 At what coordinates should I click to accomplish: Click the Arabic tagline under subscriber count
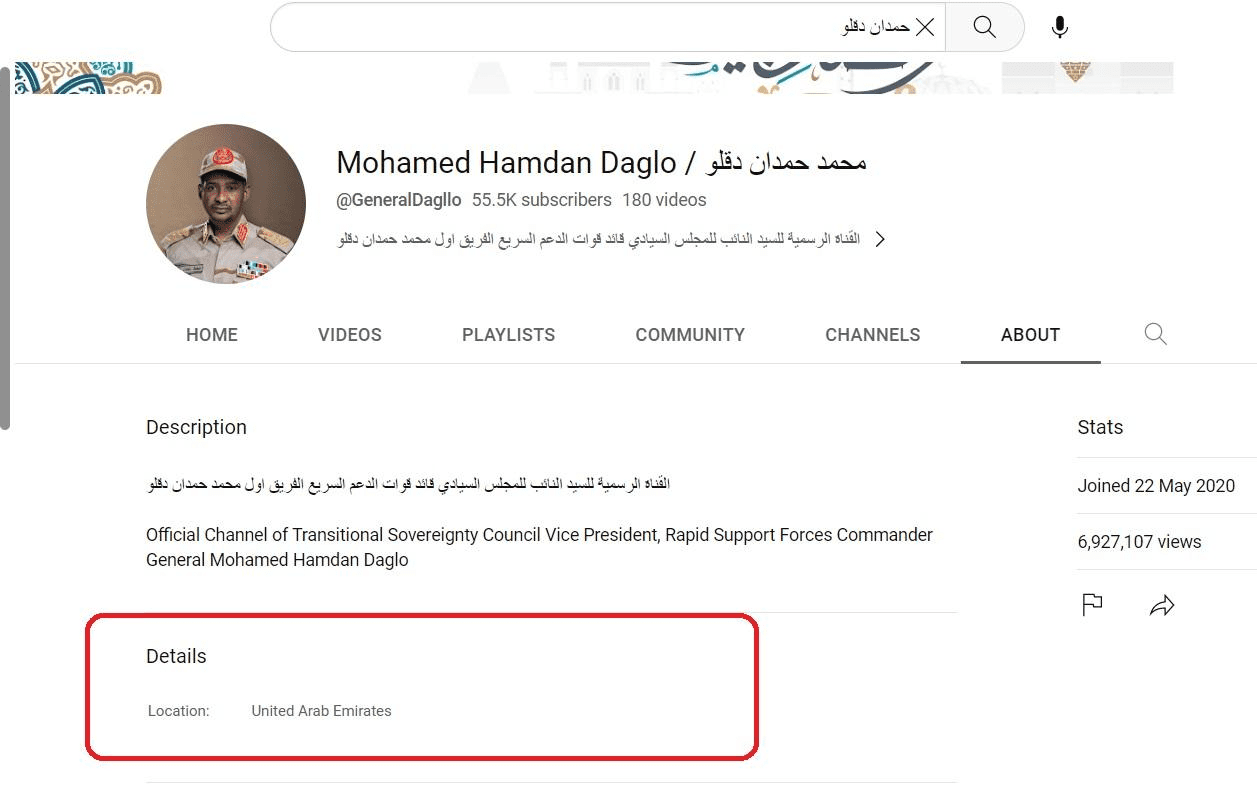point(599,239)
